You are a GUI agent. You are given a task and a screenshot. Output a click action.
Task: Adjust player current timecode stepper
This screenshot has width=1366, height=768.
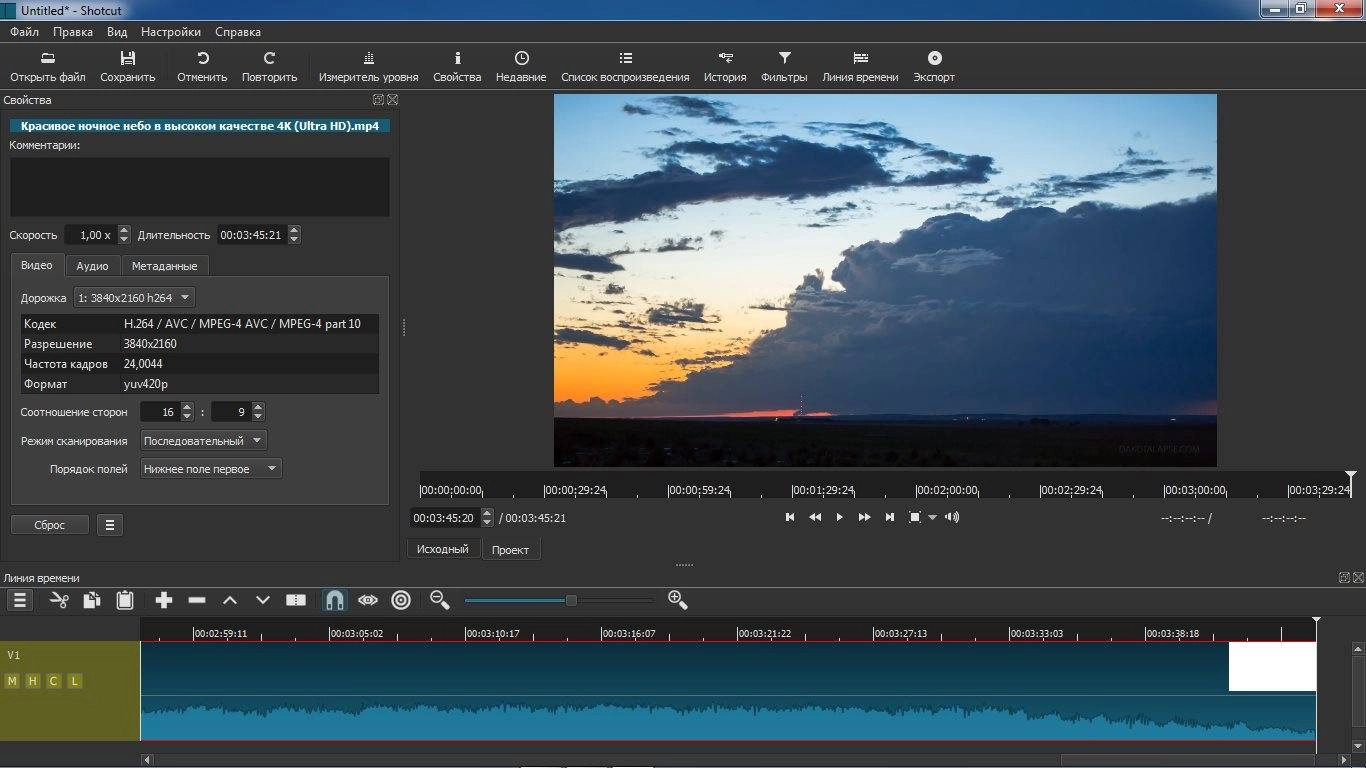pyautogui.click(x=487, y=518)
